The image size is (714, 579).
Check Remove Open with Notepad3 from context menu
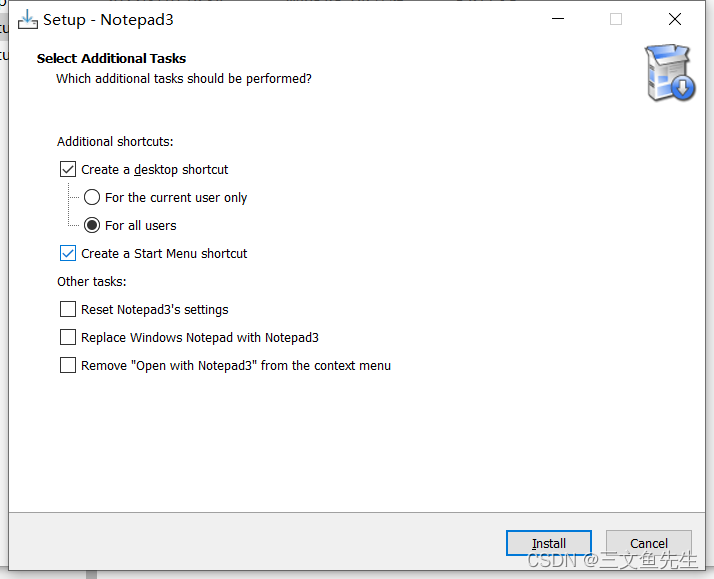tap(68, 366)
